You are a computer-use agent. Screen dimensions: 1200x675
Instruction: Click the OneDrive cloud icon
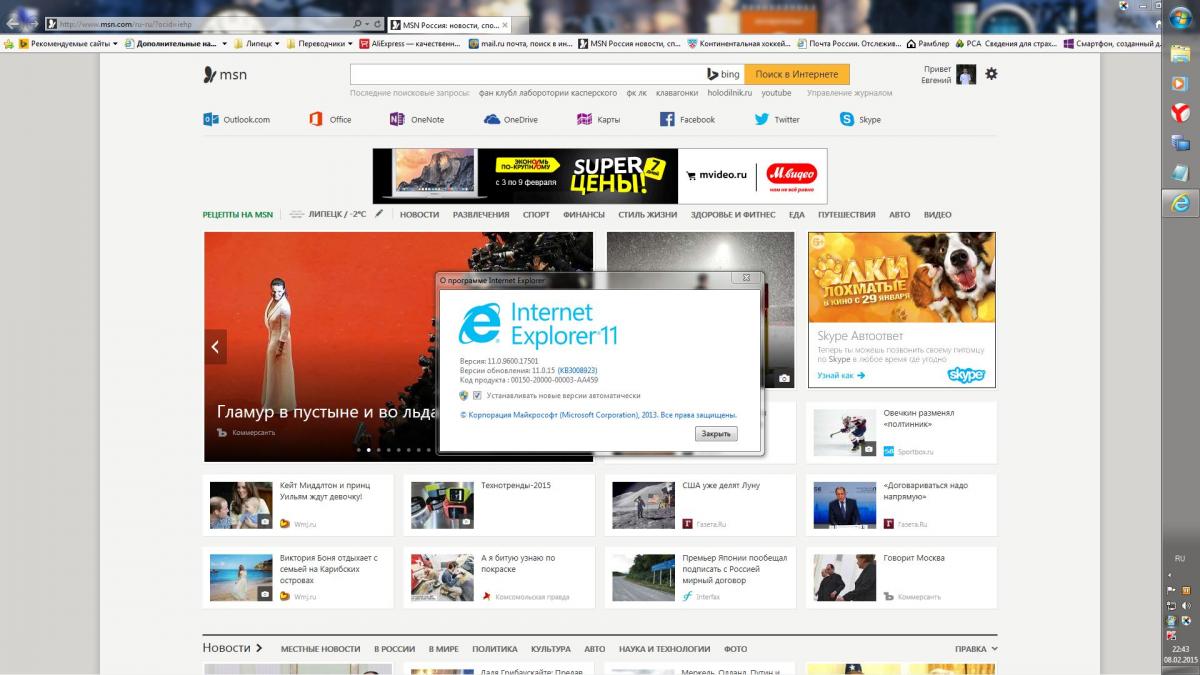tap(492, 119)
